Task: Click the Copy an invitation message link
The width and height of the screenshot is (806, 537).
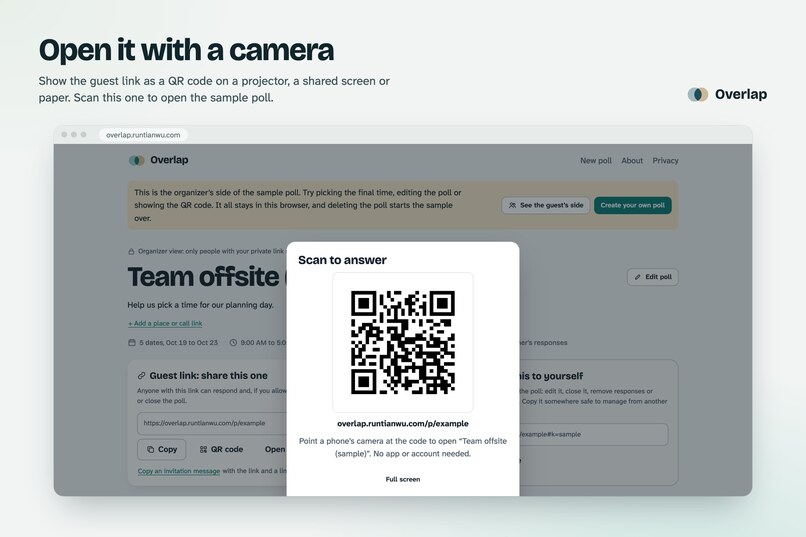Action: (179, 471)
